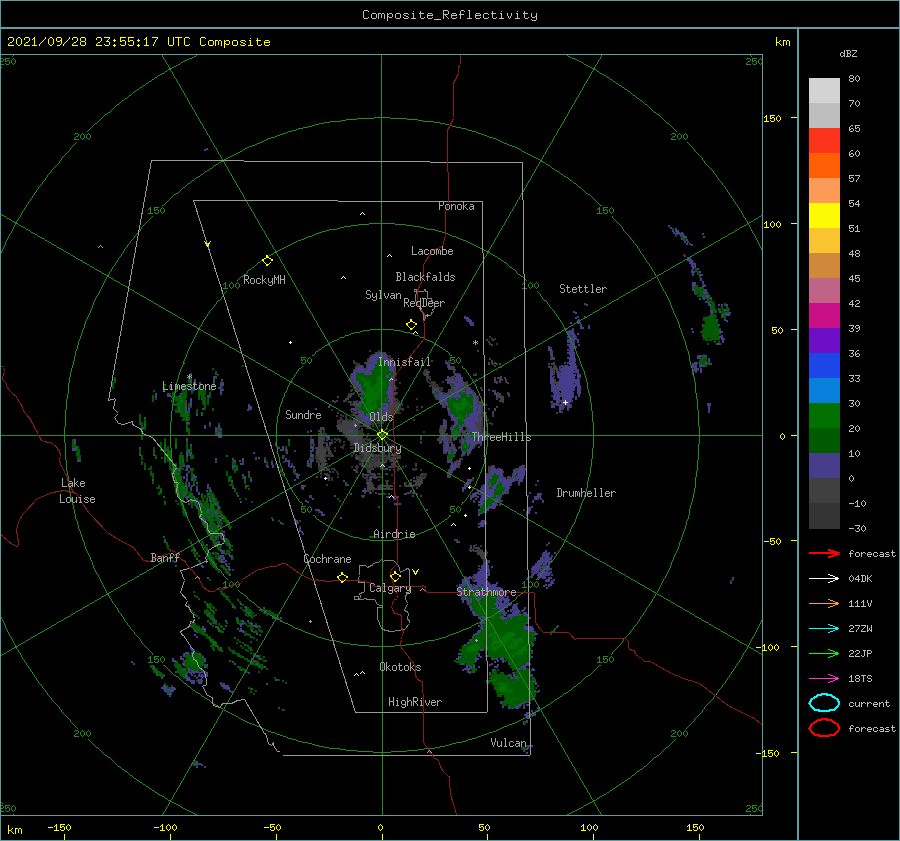Click the Cochrane label

(x=327, y=559)
